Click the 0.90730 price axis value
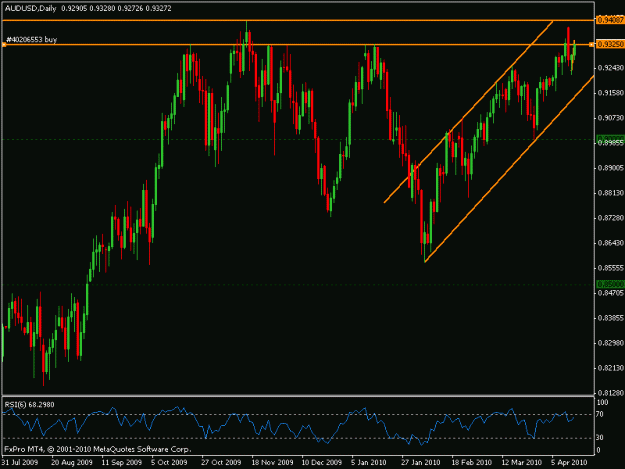This screenshot has height=469, width=625. [611, 118]
